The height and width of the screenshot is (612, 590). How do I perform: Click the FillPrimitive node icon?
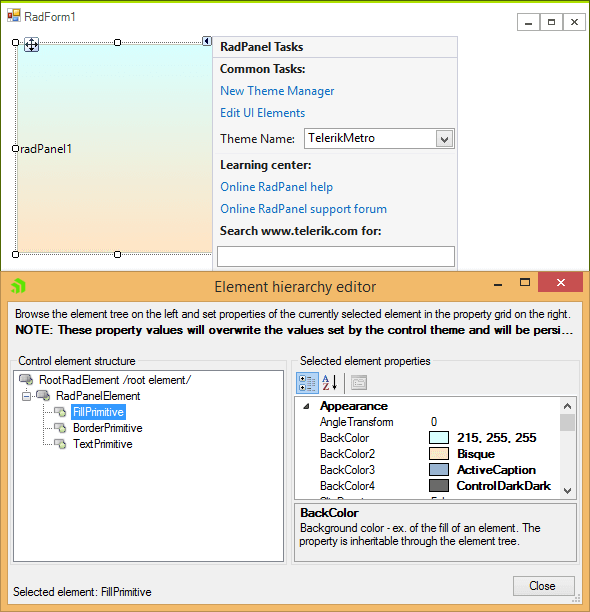point(60,412)
